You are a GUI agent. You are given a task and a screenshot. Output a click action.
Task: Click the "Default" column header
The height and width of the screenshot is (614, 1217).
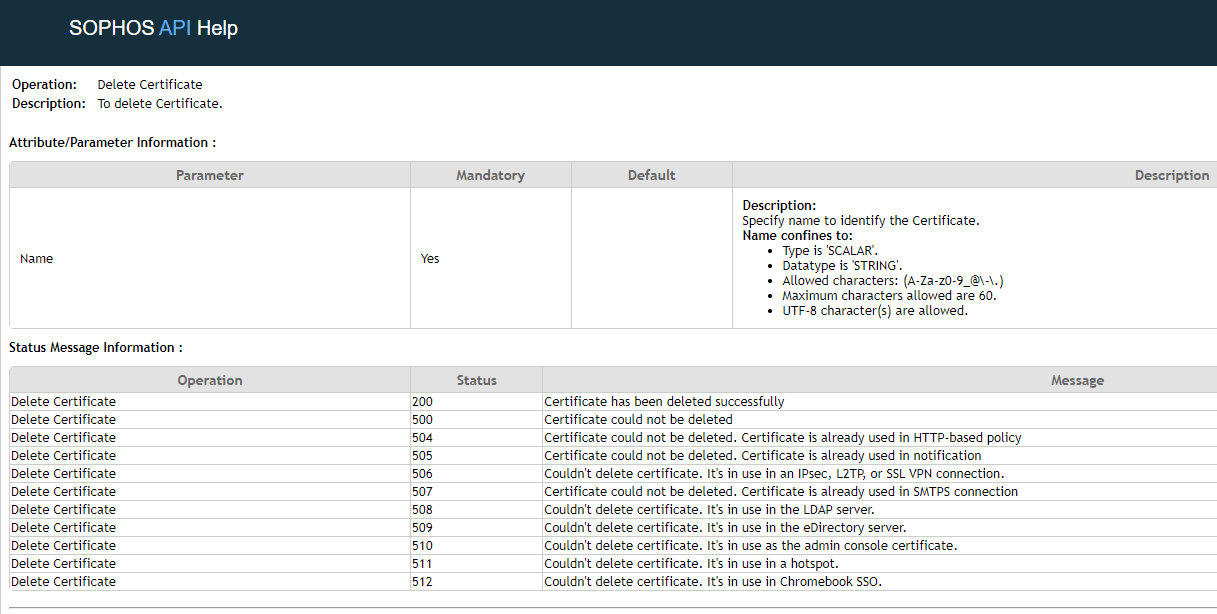tap(652, 175)
